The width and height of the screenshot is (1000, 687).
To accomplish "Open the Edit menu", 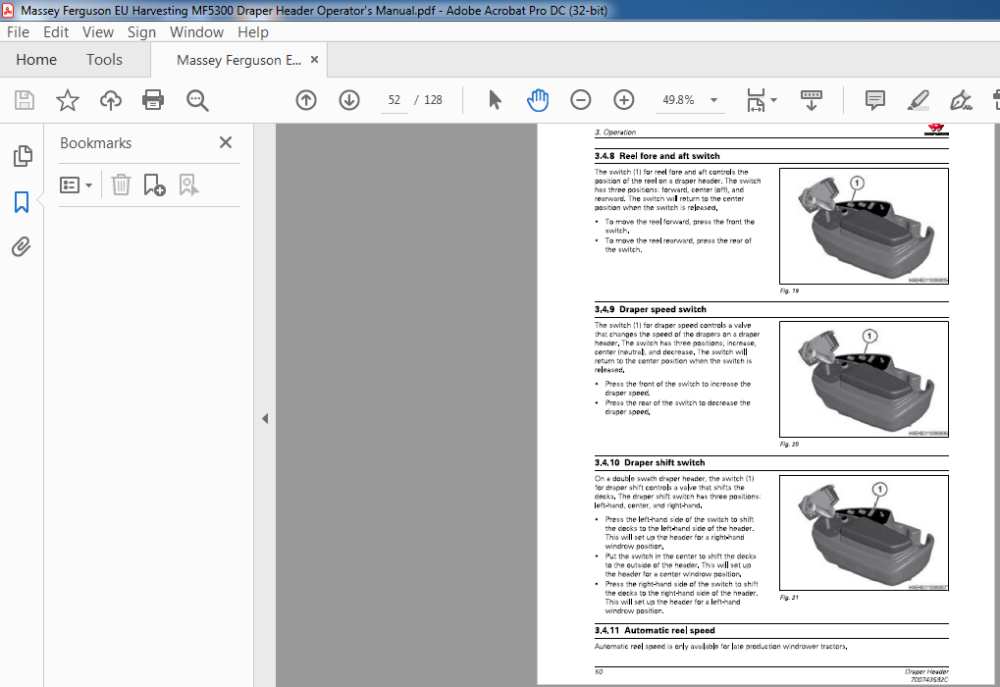I will (56, 32).
